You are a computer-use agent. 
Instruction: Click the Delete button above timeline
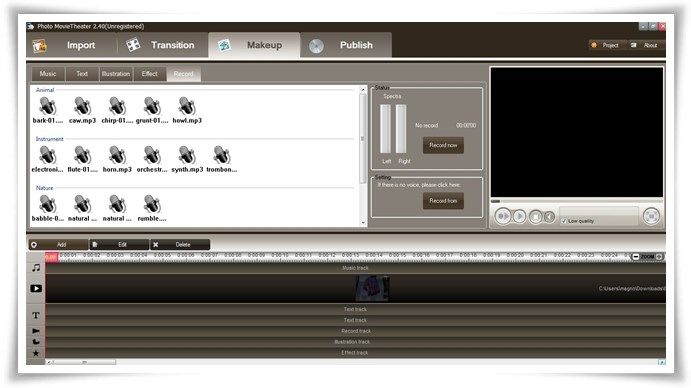click(x=180, y=244)
